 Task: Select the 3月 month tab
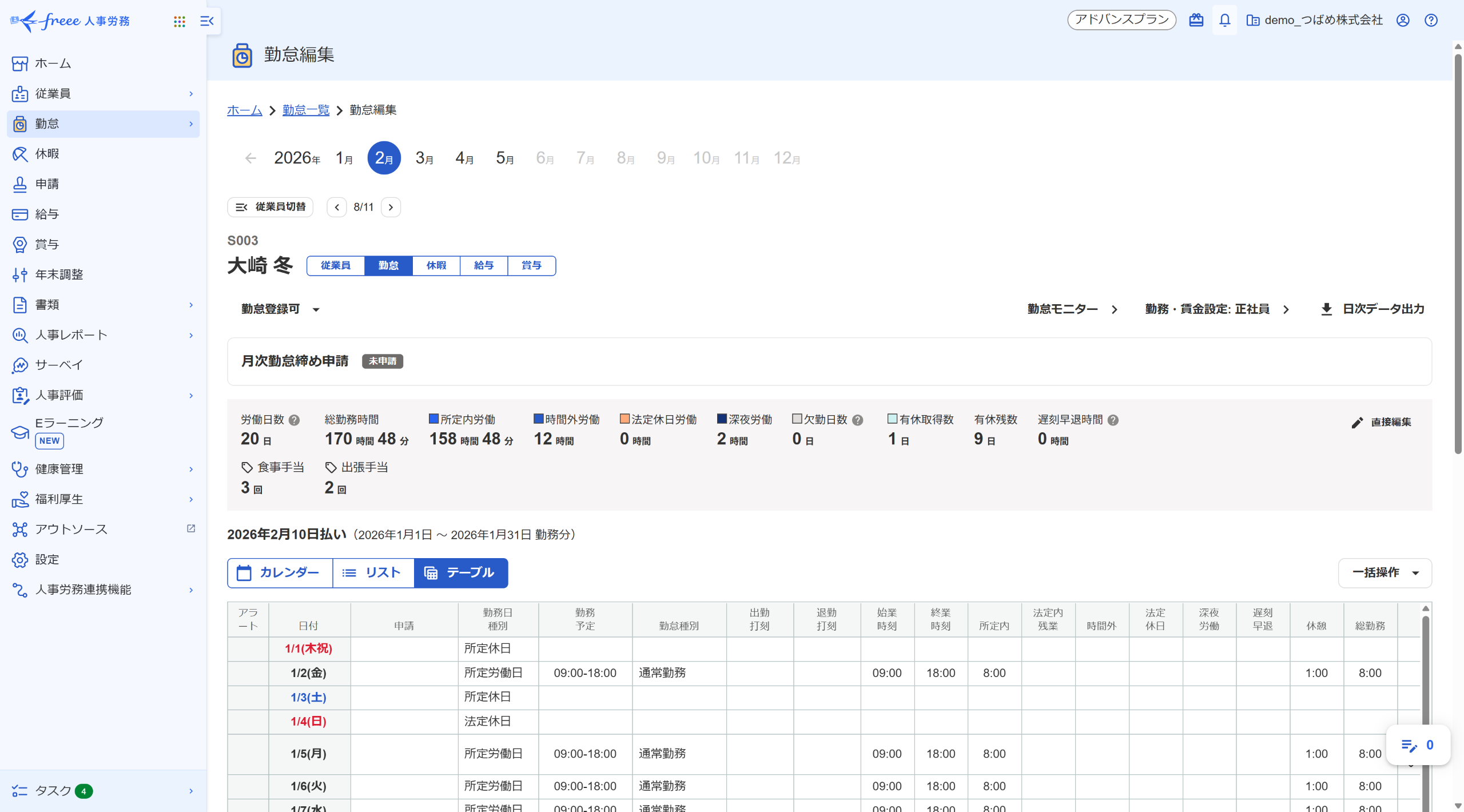(424, 158)
